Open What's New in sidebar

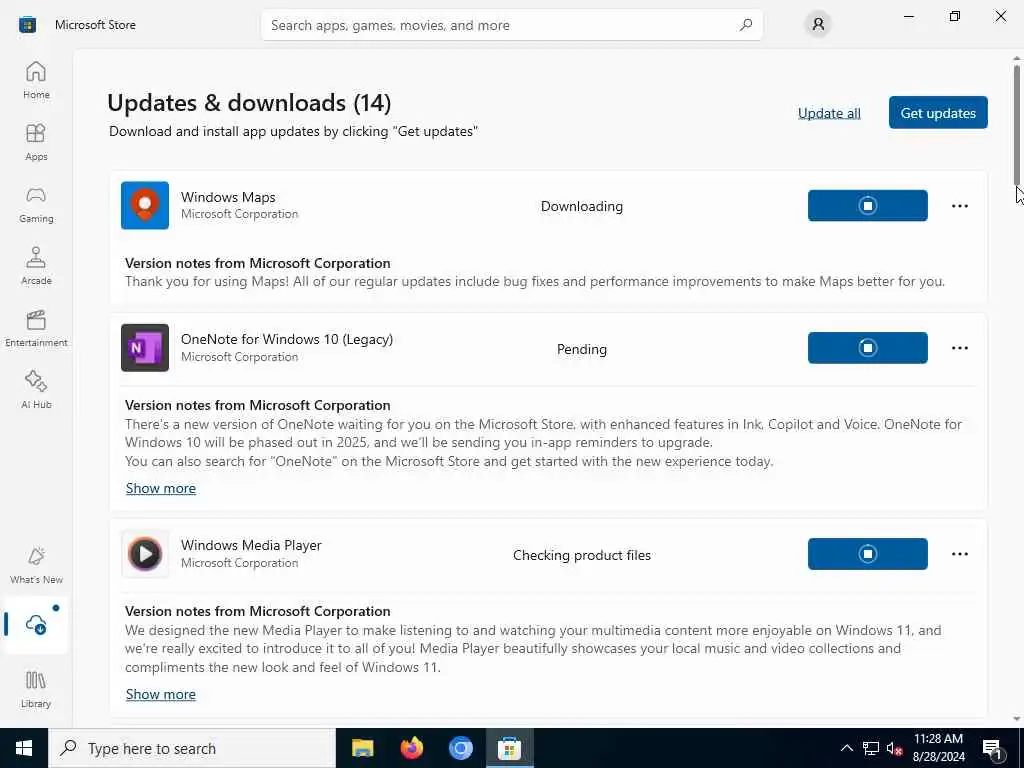click(x=36, y=566)
